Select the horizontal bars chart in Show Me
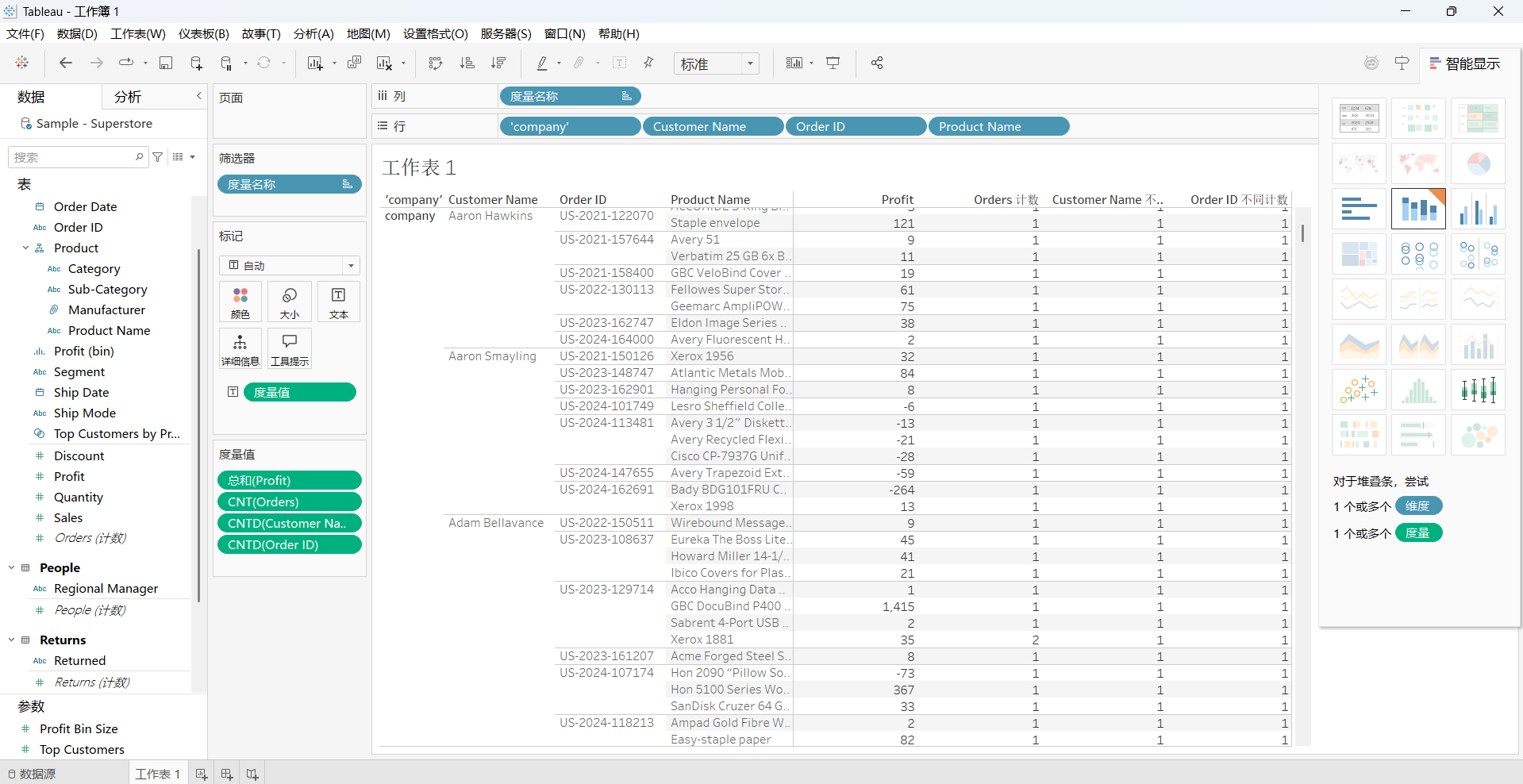 [x=1359, y=209]
